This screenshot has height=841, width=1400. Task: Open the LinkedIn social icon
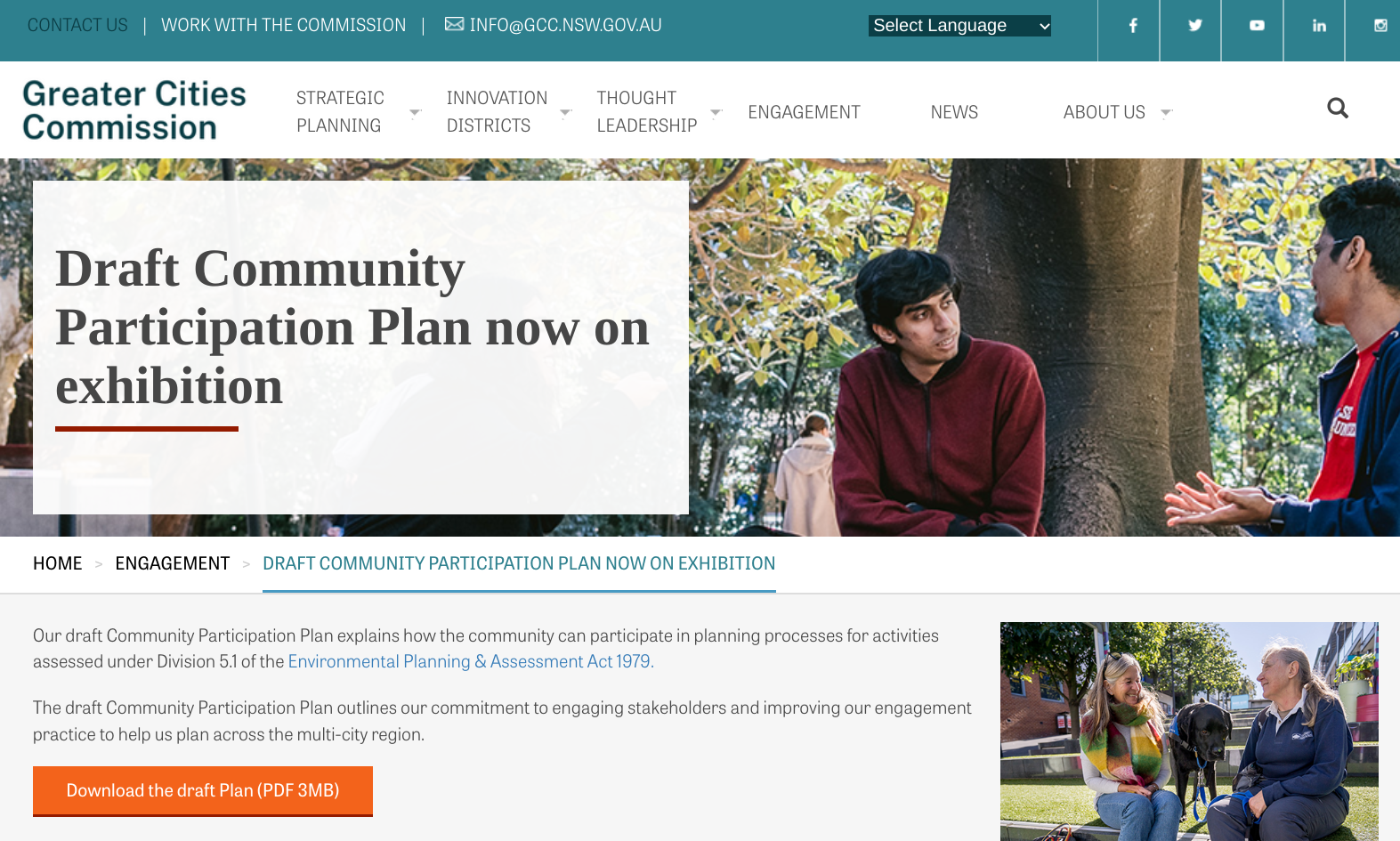(x=1319, y=26)
